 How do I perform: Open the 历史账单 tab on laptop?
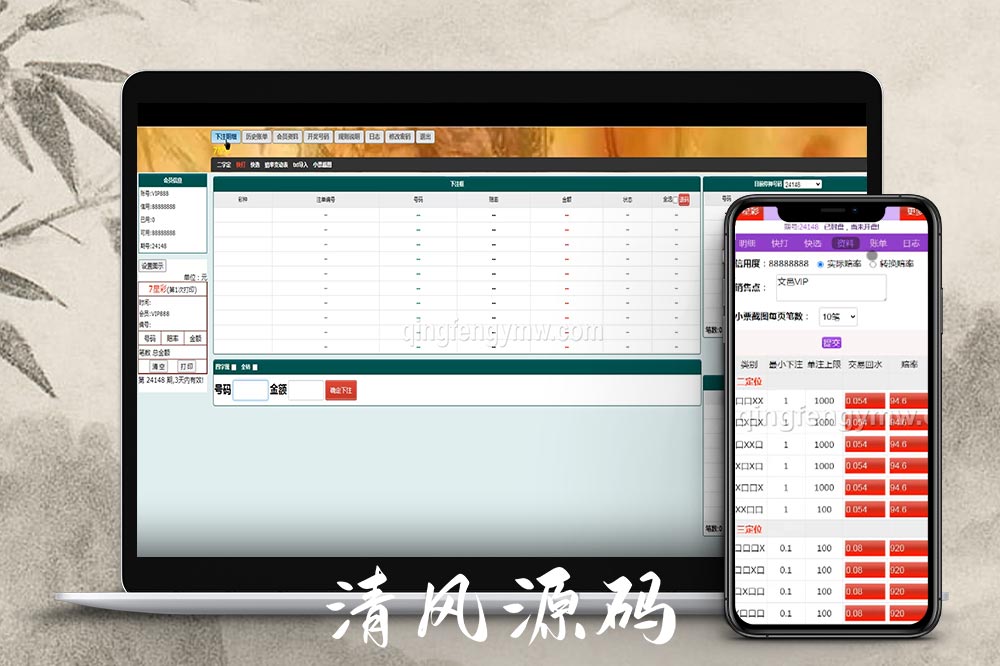(256, 137)
